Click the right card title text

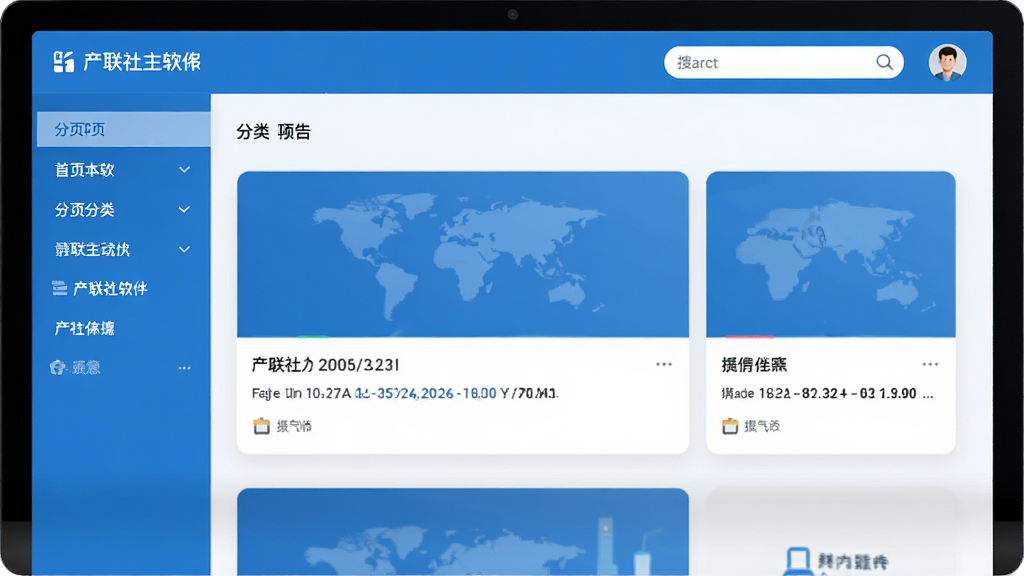(x=754, y=365)
